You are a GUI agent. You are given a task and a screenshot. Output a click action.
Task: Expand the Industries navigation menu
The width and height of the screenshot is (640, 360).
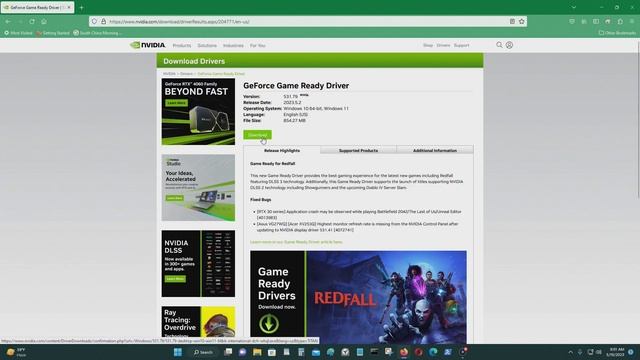233,45
